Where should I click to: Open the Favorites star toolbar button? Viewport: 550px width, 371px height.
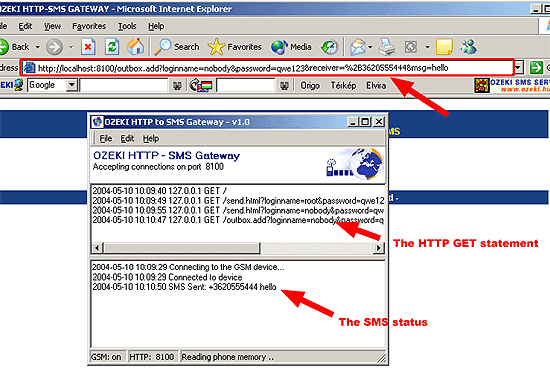[x=234, y=47]
